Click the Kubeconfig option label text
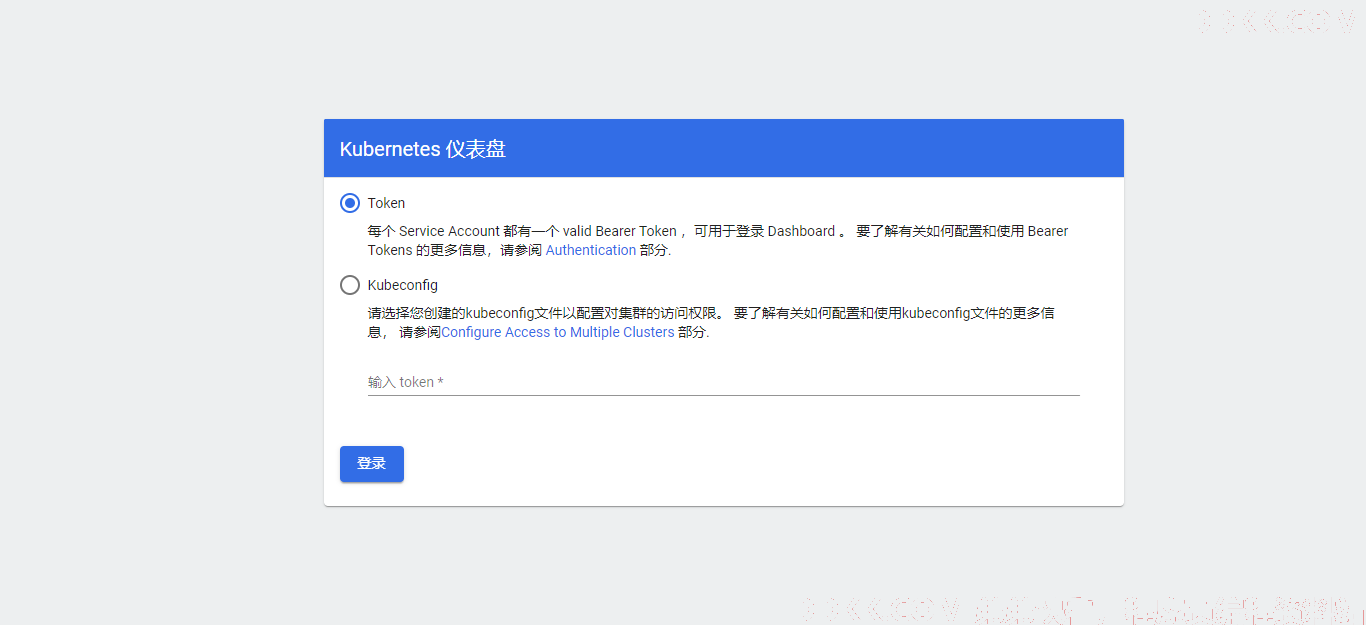 (403, 285)
